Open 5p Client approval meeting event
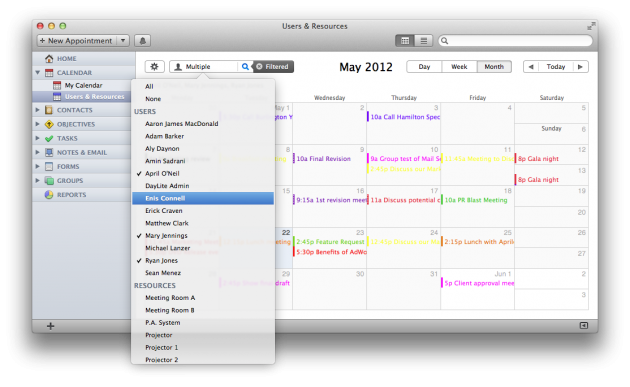 pos(478,283)
